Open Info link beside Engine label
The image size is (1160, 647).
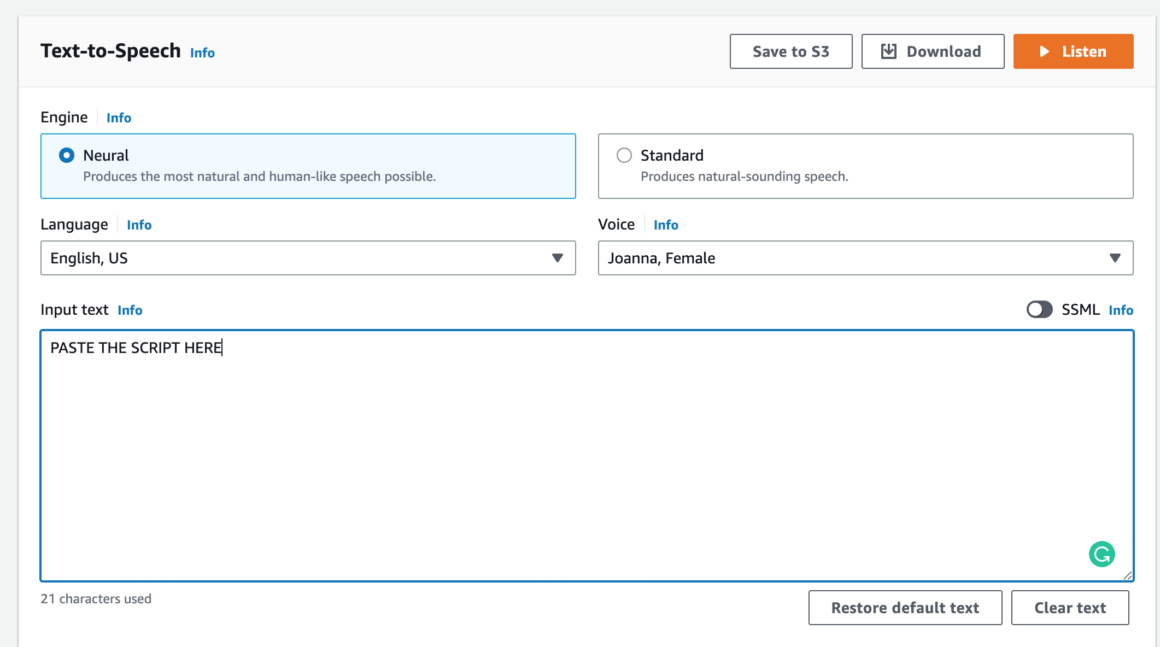[x=119, y=118]
